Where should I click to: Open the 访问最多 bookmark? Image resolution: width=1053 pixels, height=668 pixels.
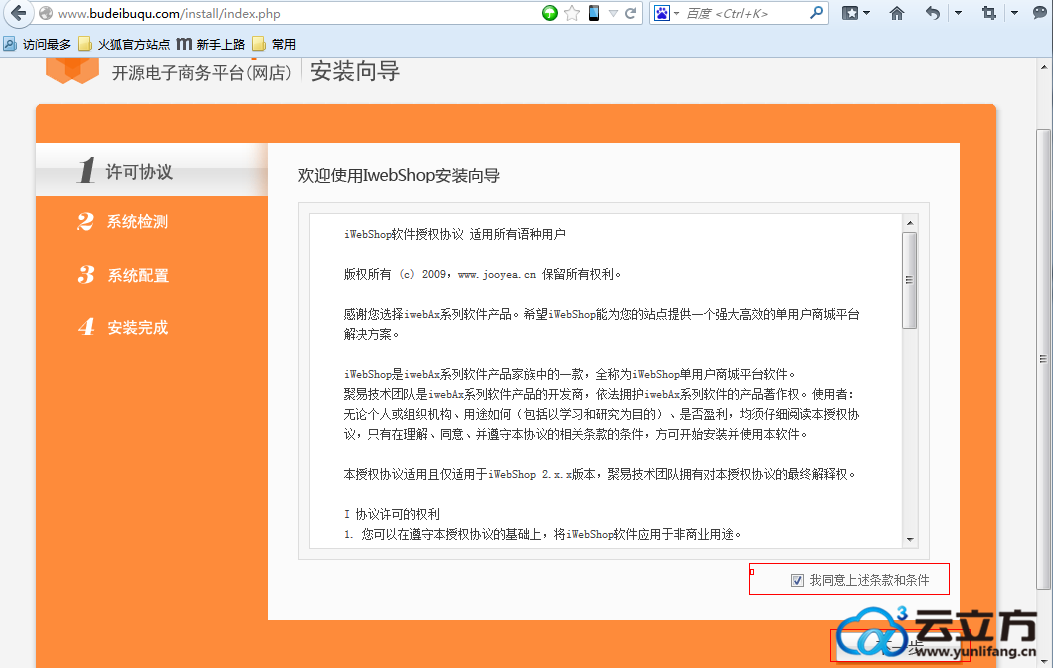37,44
